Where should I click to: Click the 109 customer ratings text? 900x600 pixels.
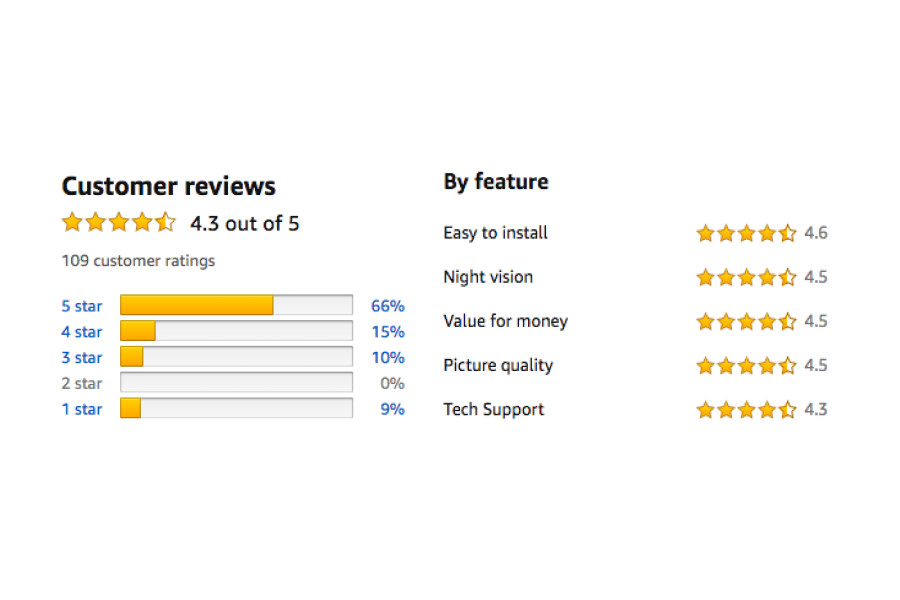[x=138, y=261]
